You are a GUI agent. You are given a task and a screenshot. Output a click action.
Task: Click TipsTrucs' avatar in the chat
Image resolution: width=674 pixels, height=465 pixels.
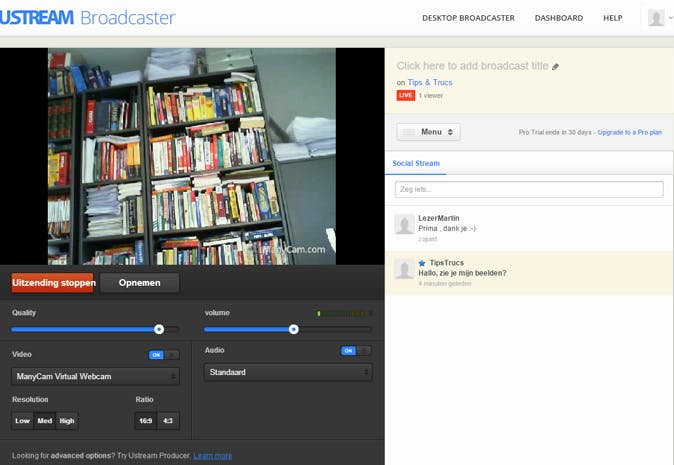coord(404,269)
